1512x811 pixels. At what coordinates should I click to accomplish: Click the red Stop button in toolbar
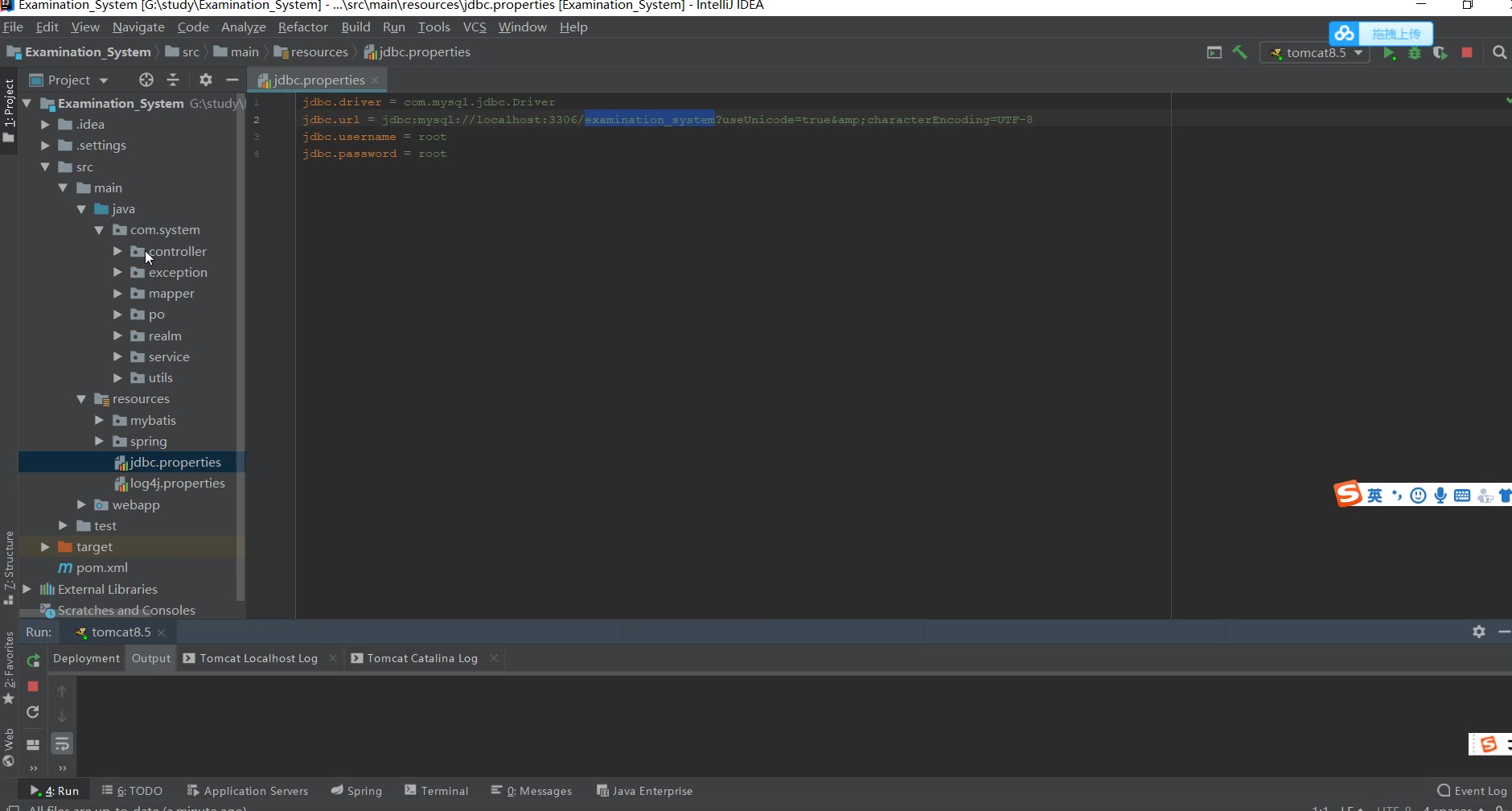pyautogui.click(x=1467, y=52)
